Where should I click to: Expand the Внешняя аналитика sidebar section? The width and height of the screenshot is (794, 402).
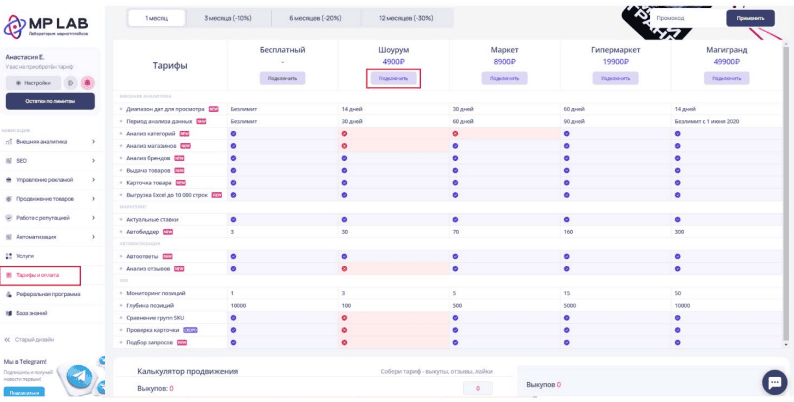pos(93,142)
